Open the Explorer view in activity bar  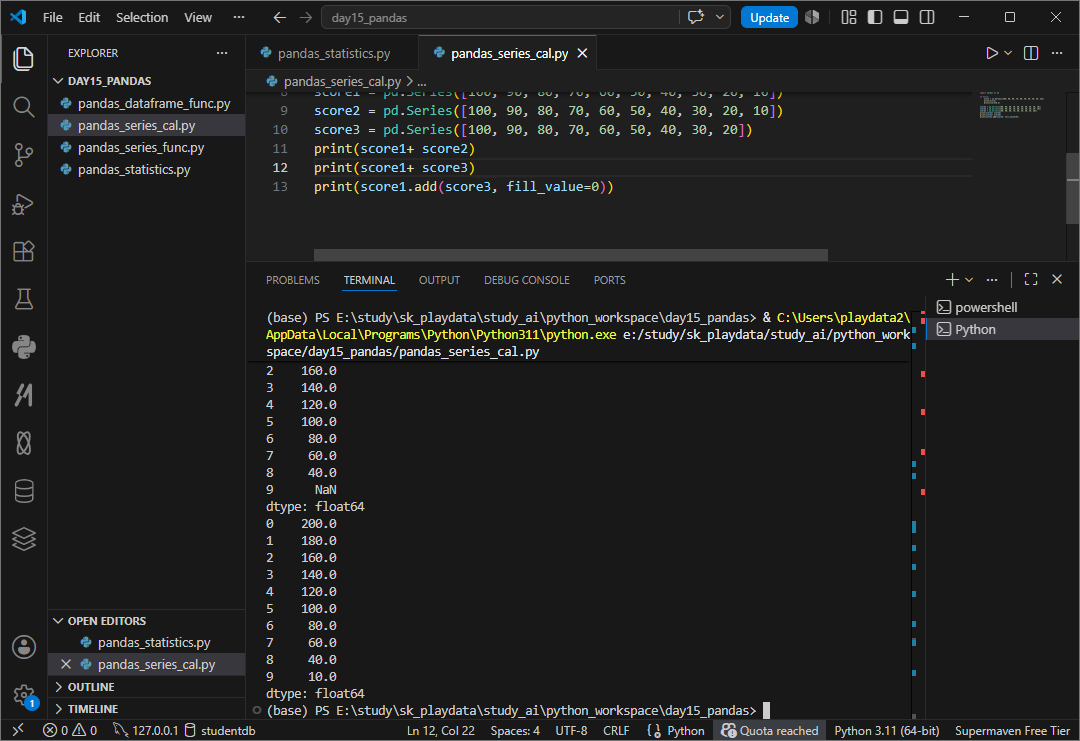pyautogui.click(x=23, y=59)
